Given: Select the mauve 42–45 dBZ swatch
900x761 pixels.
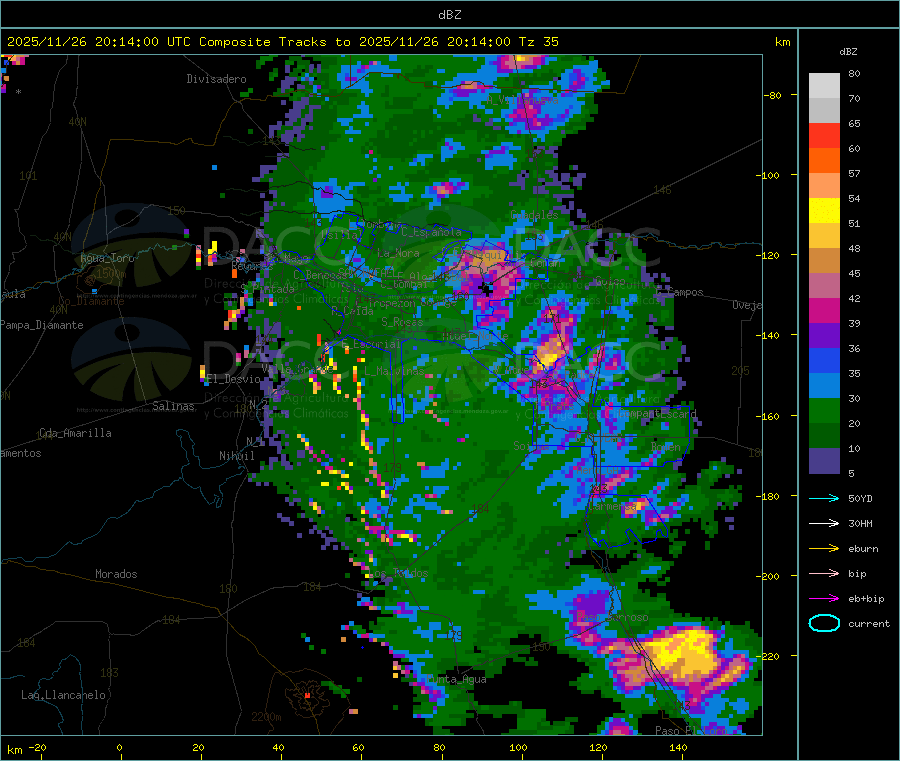Looking at the screenshot, I should coord(824,286).
